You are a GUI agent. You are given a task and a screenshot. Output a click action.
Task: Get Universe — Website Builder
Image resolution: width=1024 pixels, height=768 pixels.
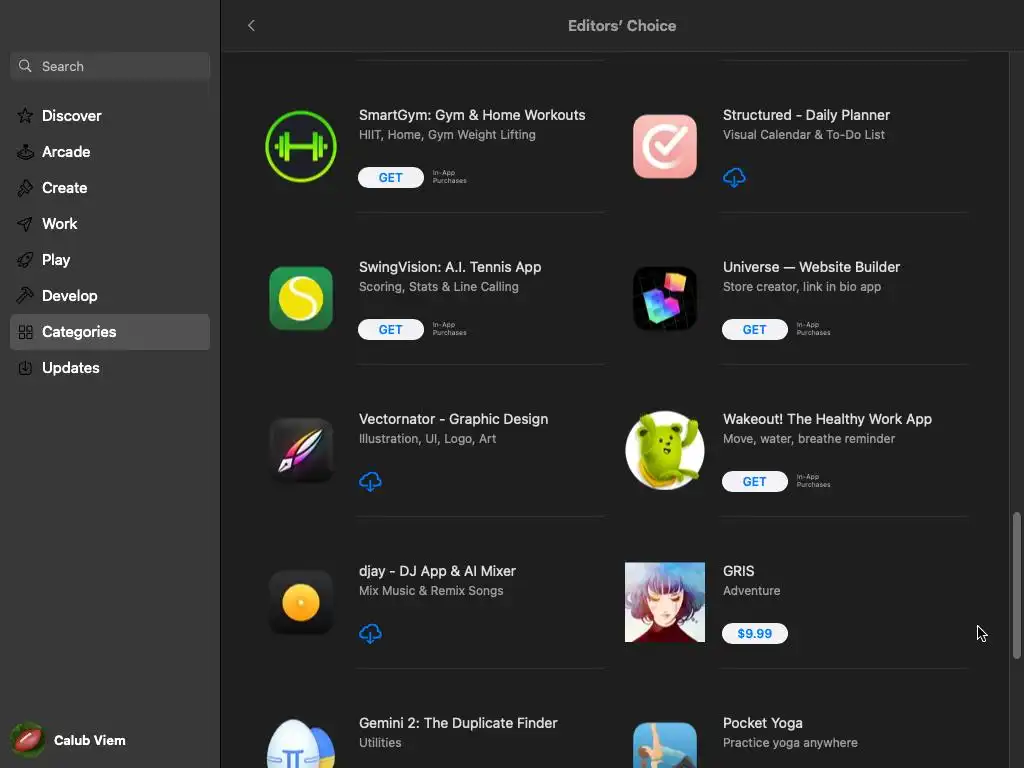754,330
